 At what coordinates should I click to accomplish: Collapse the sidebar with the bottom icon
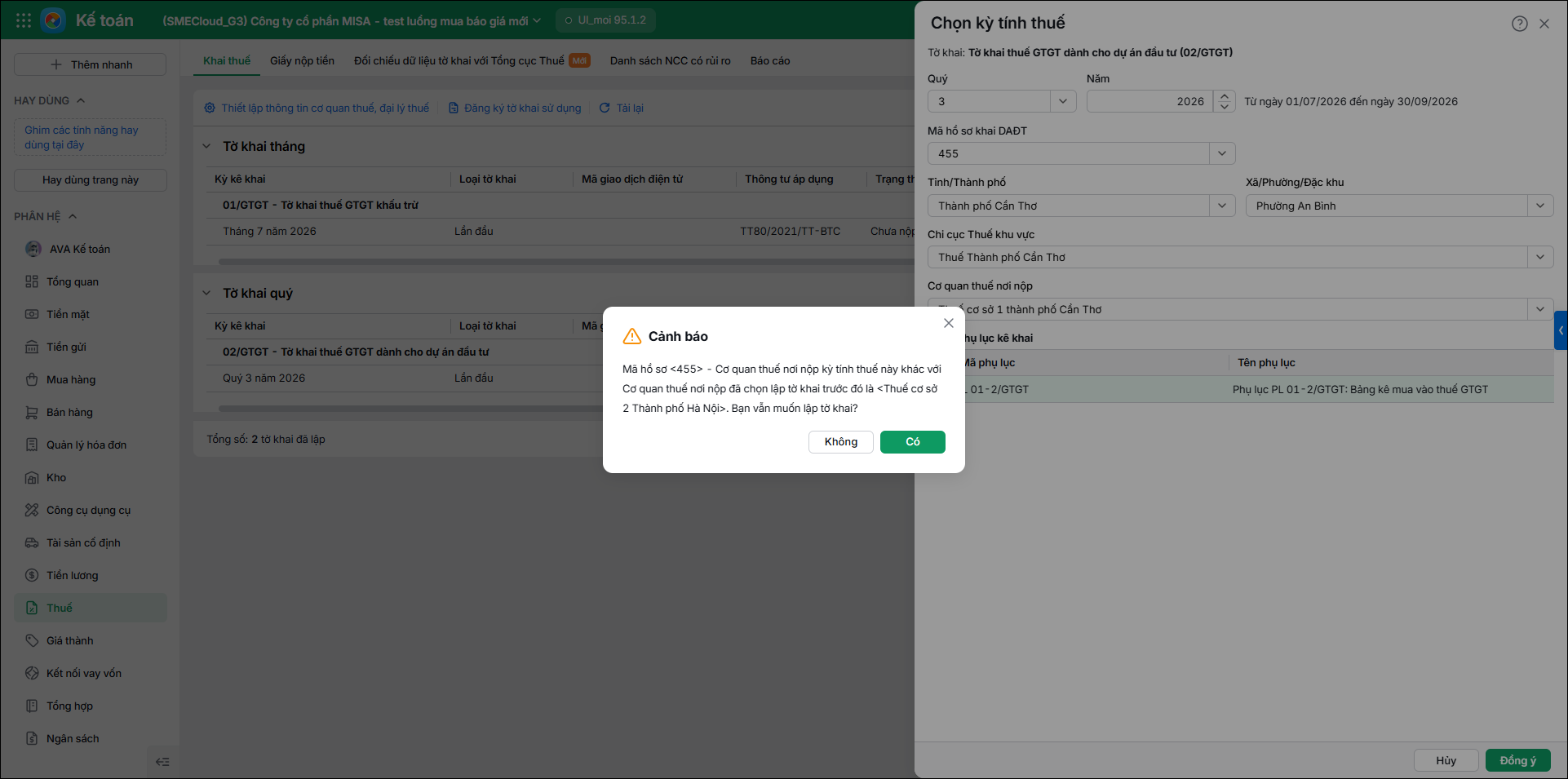point(162,762)
